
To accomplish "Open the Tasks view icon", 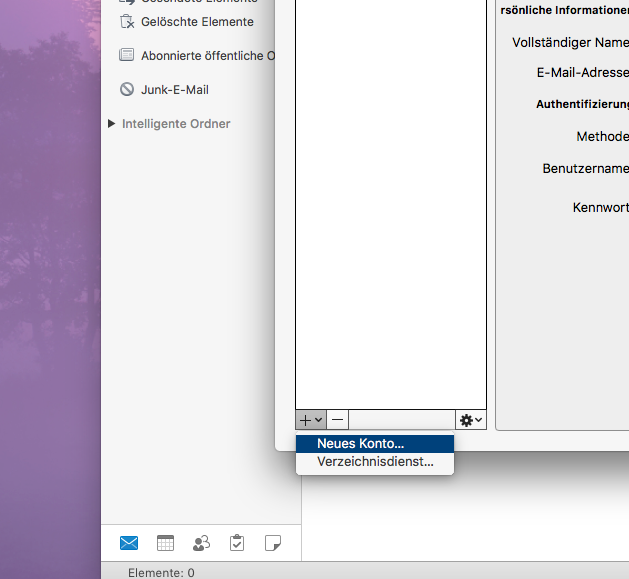I will pos(237,543).
